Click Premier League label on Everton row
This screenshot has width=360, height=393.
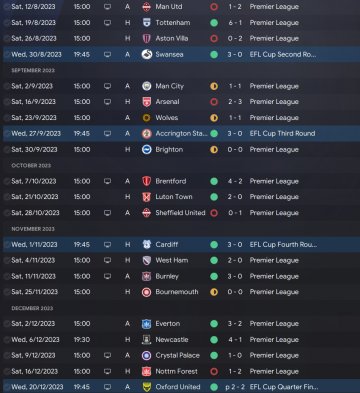click(x=274, y=324)
